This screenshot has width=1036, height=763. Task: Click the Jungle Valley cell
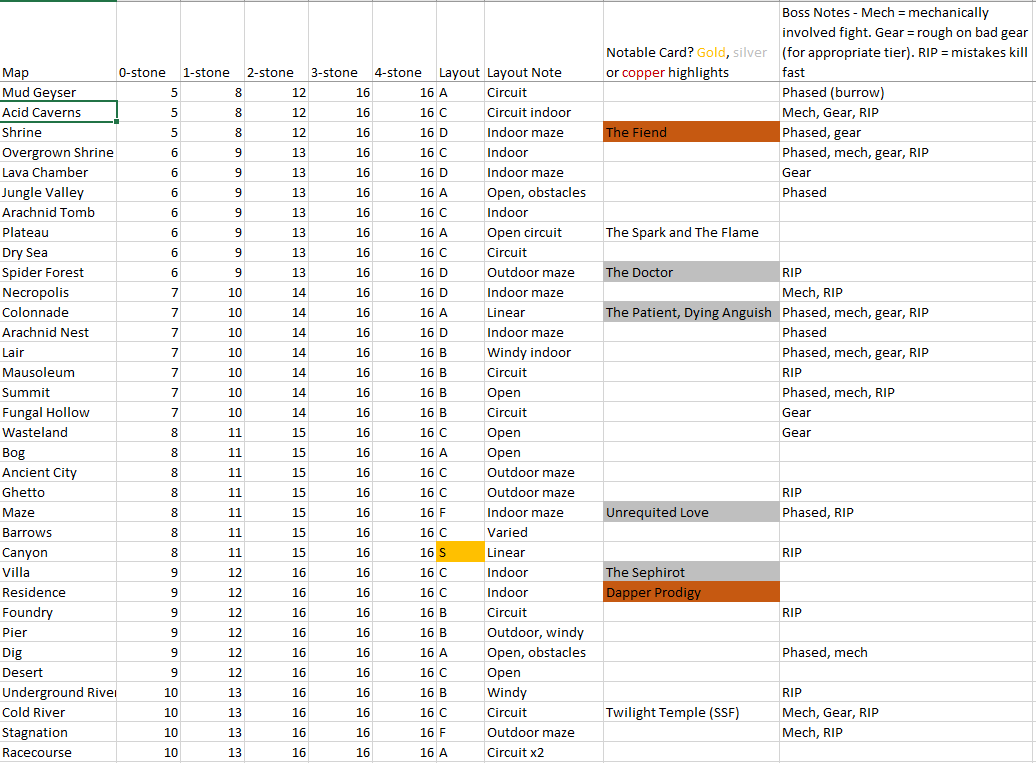point(58,192)
